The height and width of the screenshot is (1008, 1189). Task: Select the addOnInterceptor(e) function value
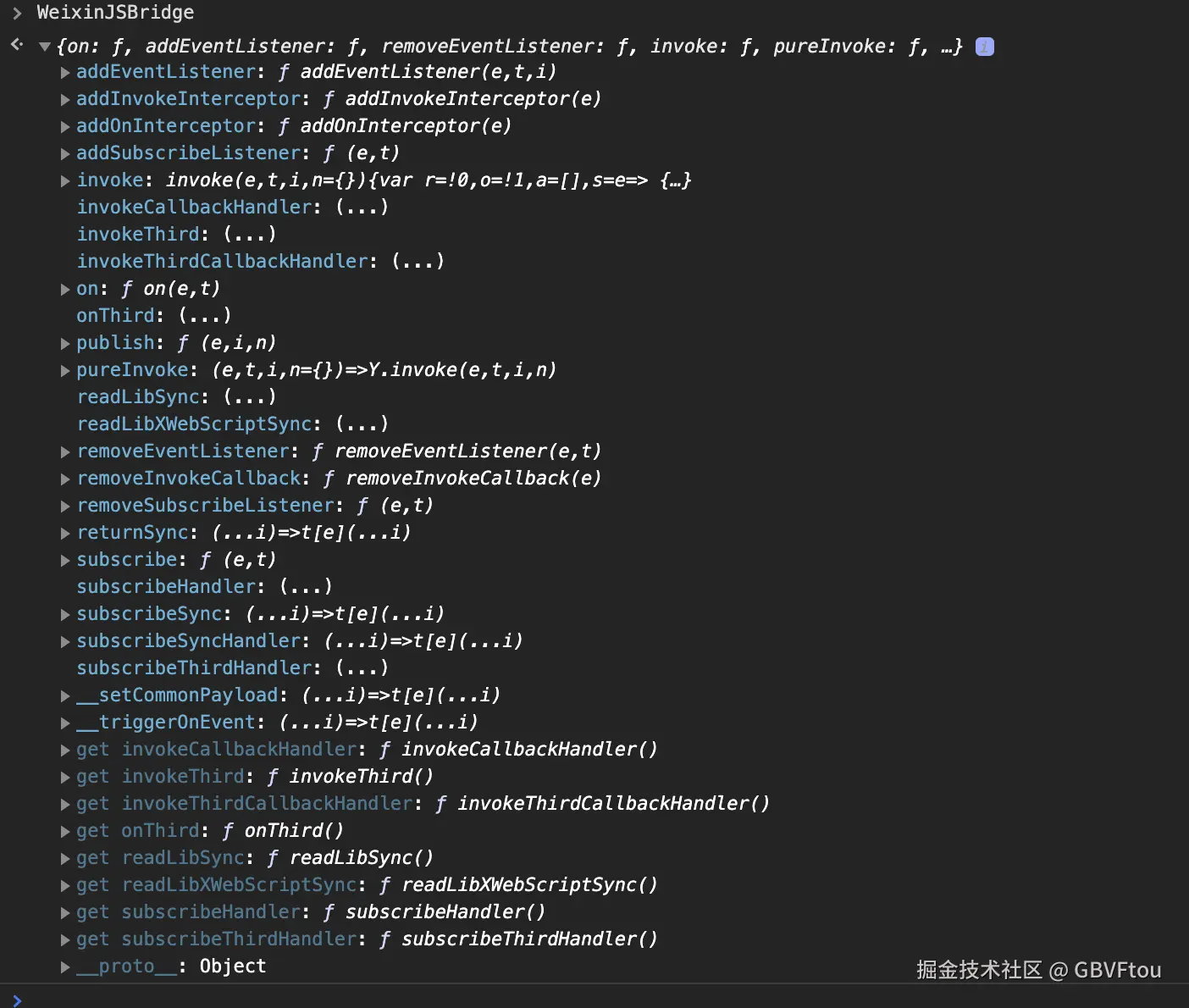pos(395,126)
